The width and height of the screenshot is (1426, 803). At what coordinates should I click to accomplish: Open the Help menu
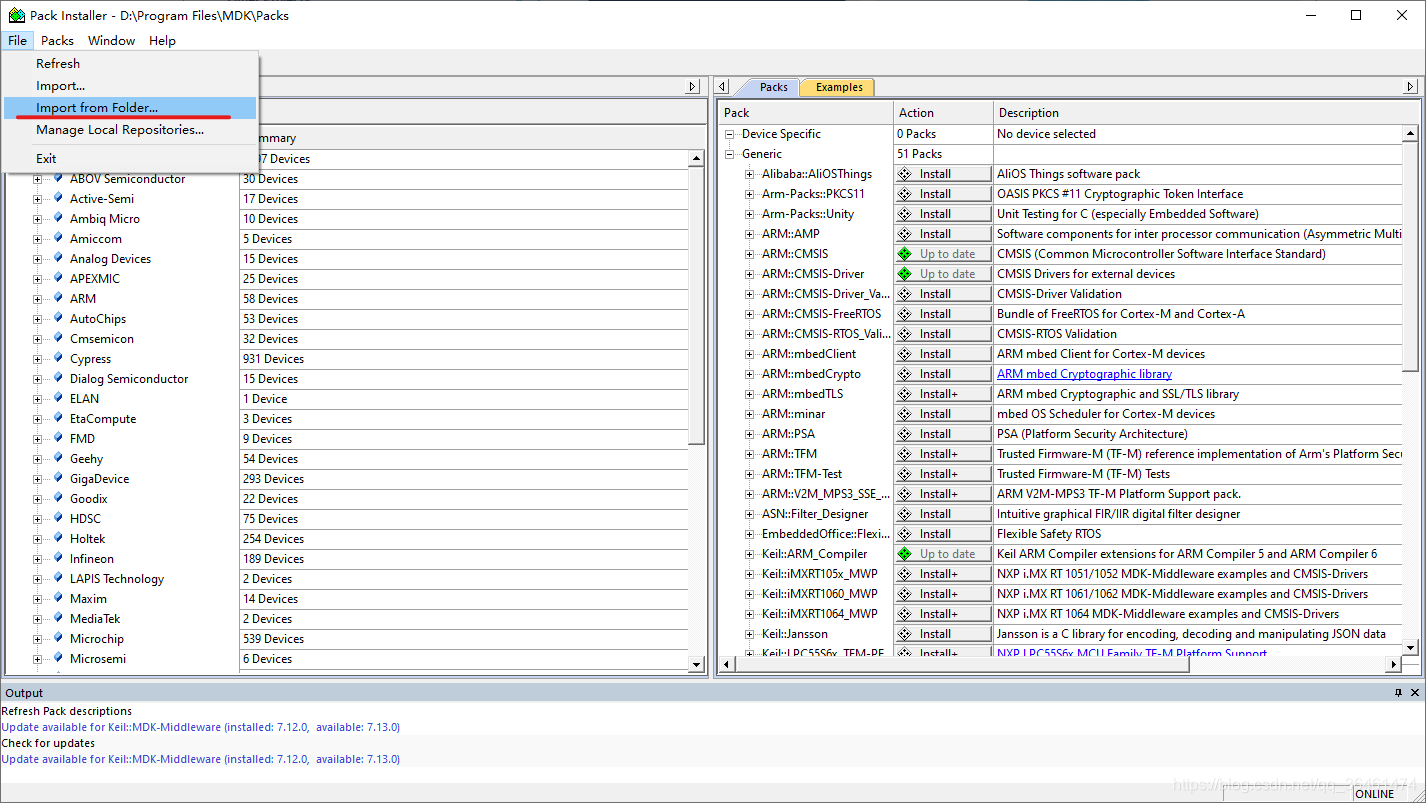(162, 40)
